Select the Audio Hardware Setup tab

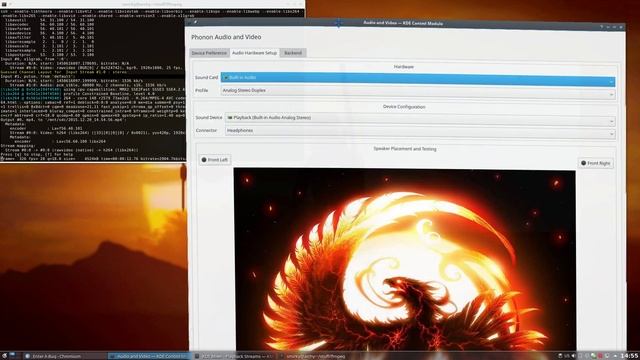[254, 53]
